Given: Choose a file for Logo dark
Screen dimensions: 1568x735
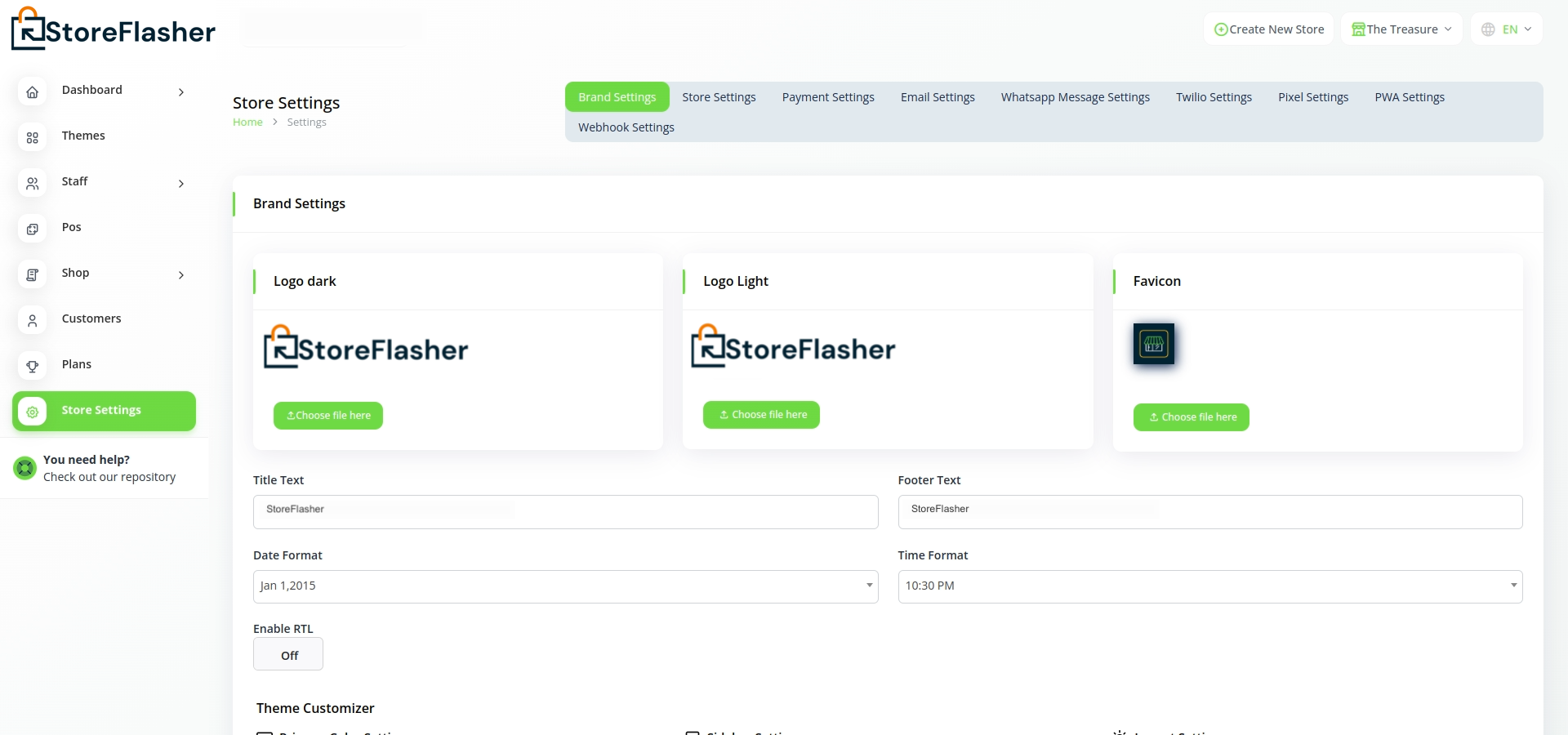Looking at the screenshot, I should tap(328, 416).
